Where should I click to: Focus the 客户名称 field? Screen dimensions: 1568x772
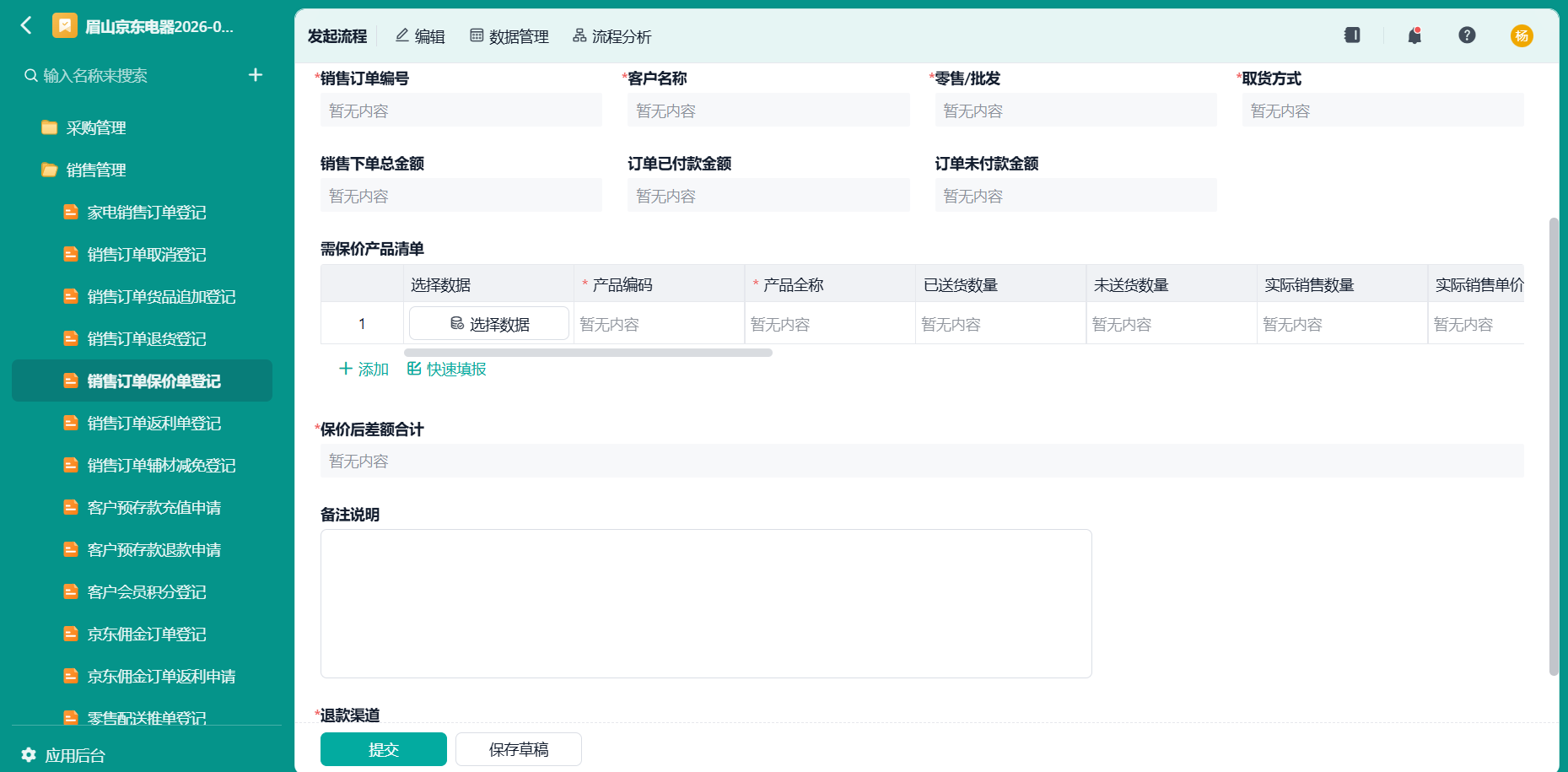(768, 111)
